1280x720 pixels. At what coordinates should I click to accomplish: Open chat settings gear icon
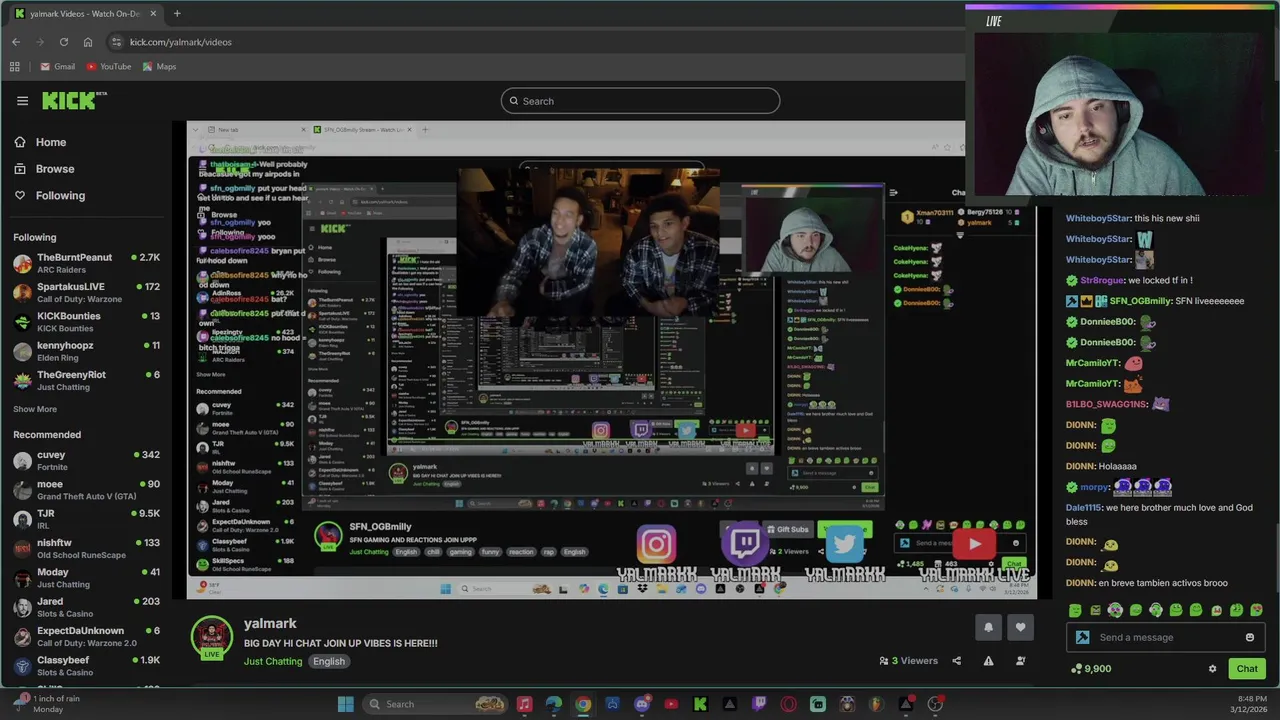pos(1212,669)
